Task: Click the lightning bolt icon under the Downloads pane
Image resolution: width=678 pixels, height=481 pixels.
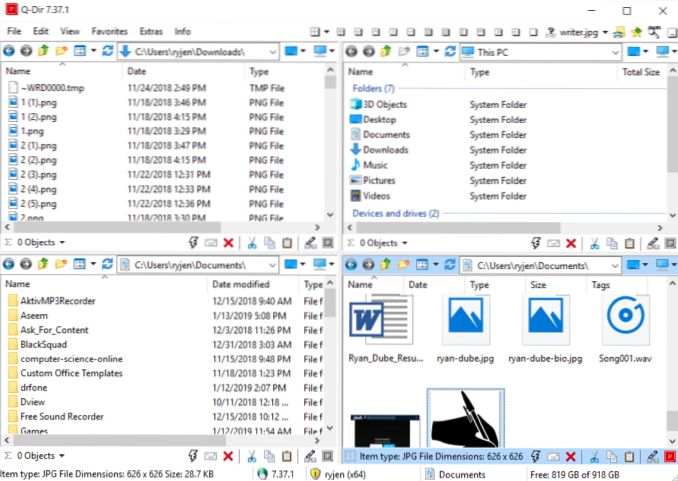Action: [192, 243]
